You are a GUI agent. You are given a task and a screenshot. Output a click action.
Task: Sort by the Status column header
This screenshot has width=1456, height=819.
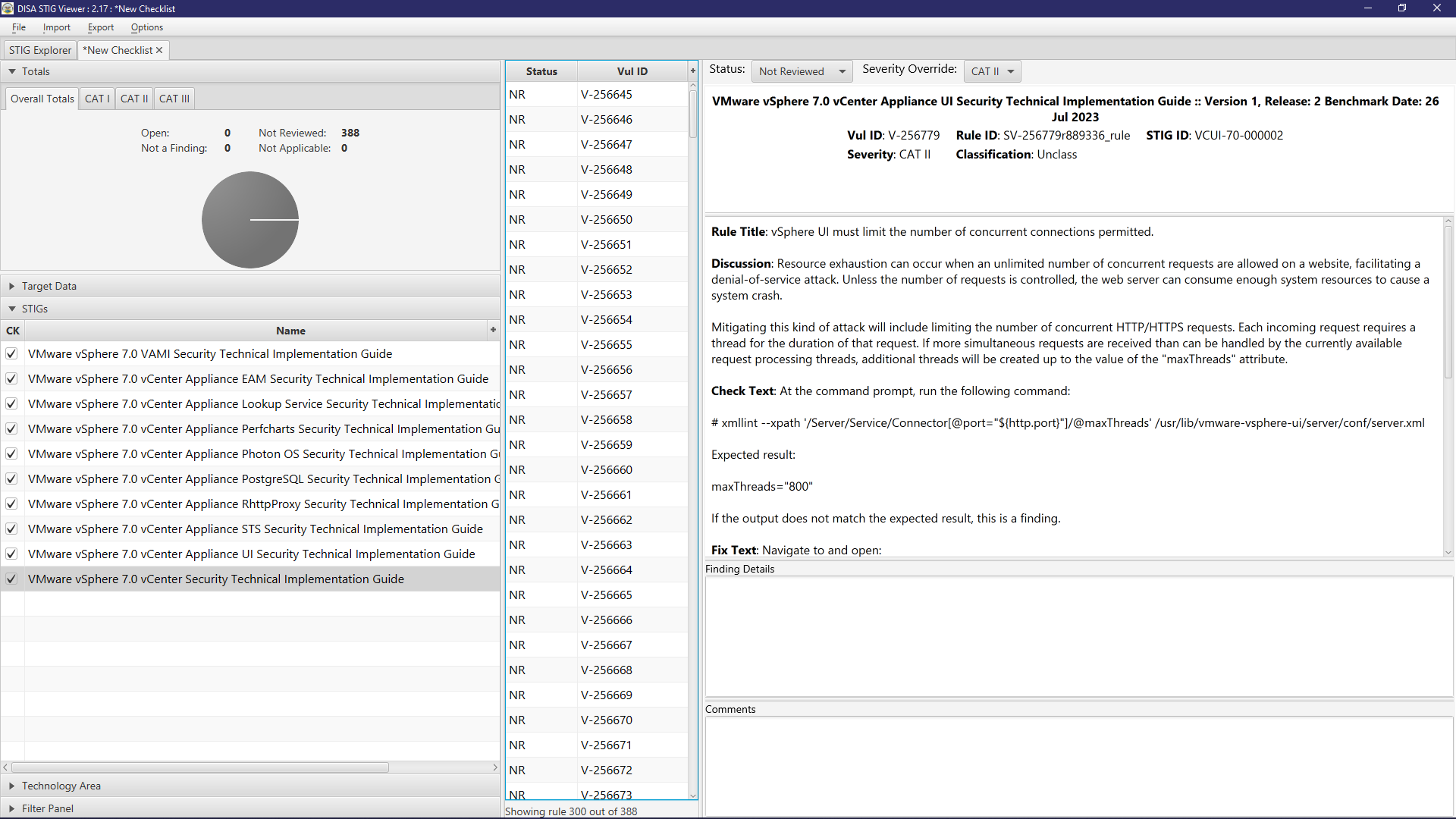tap(541, 71)
